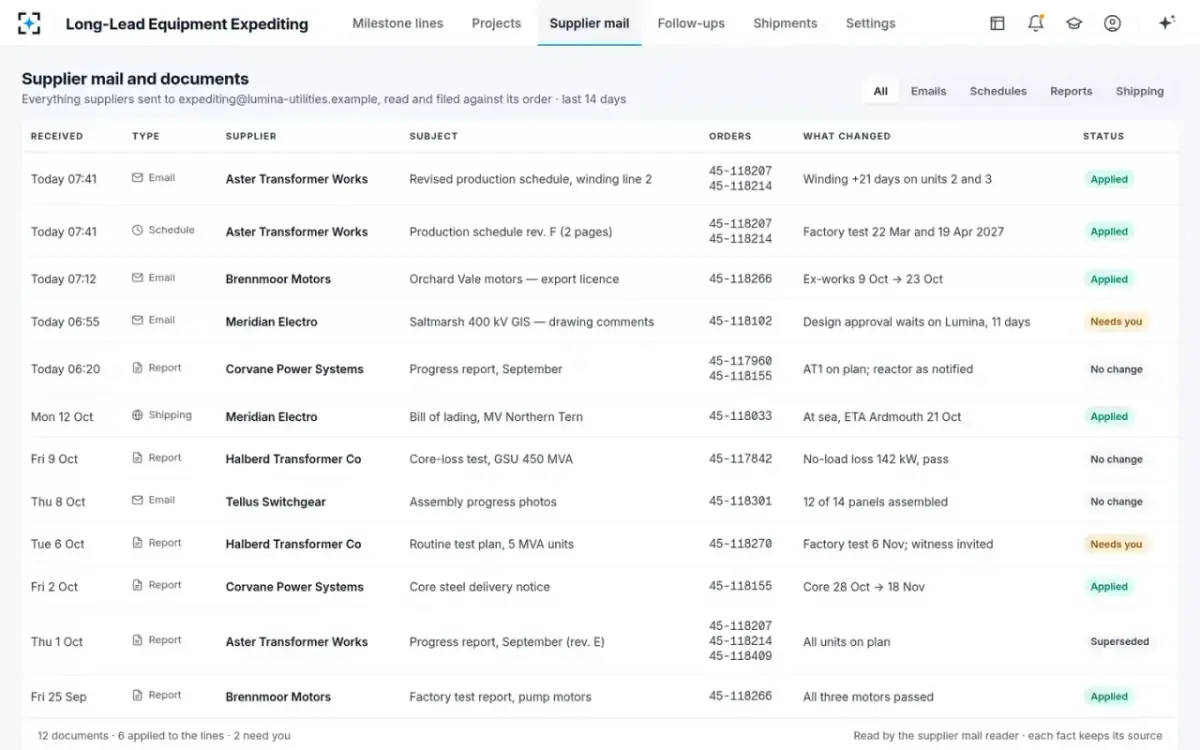The height and width of the screenshot is (750, 1200).
Task: Click report icon on Routine test plan row
Action: 137,543
